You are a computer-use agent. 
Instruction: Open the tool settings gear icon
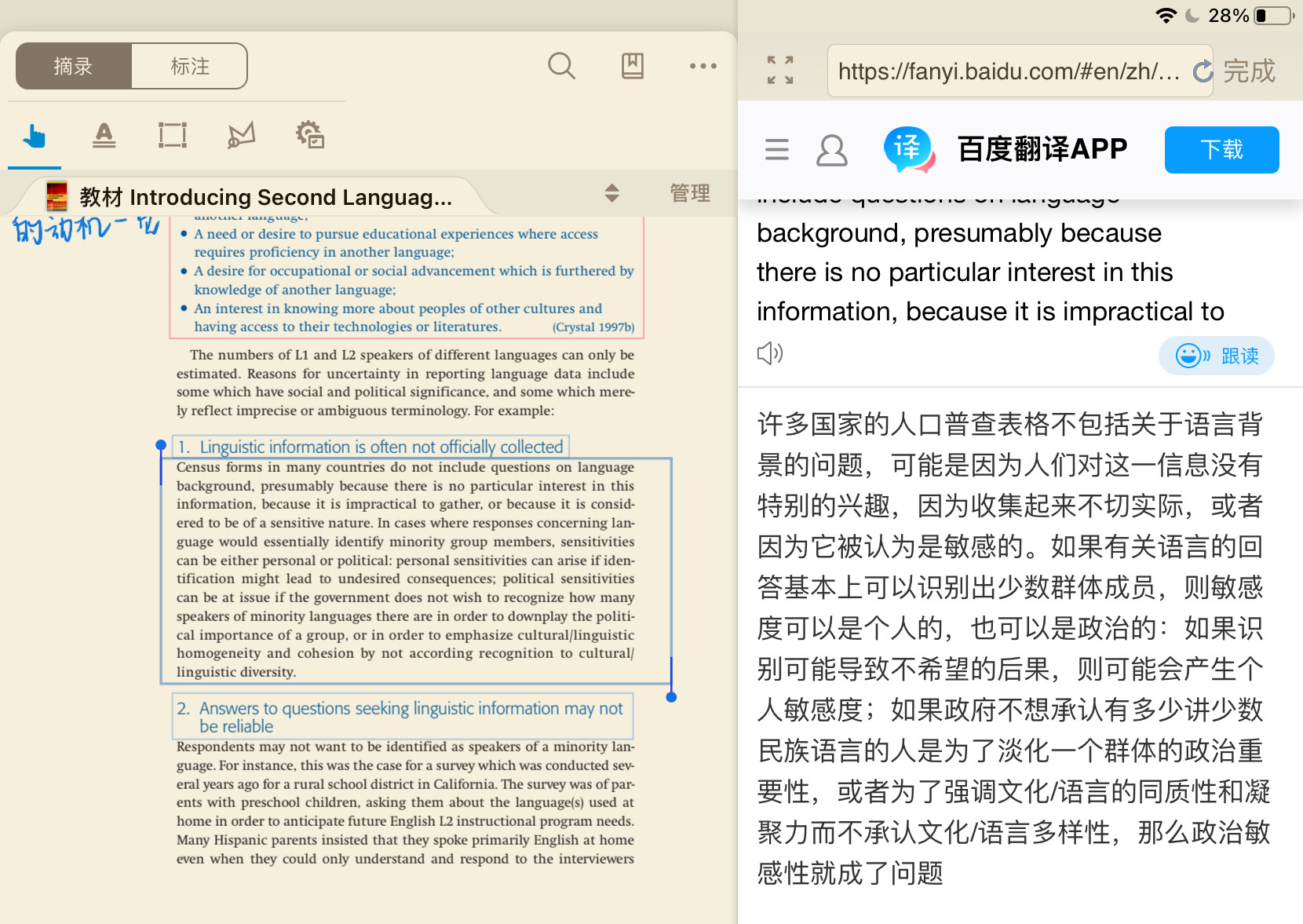point(310,135)
